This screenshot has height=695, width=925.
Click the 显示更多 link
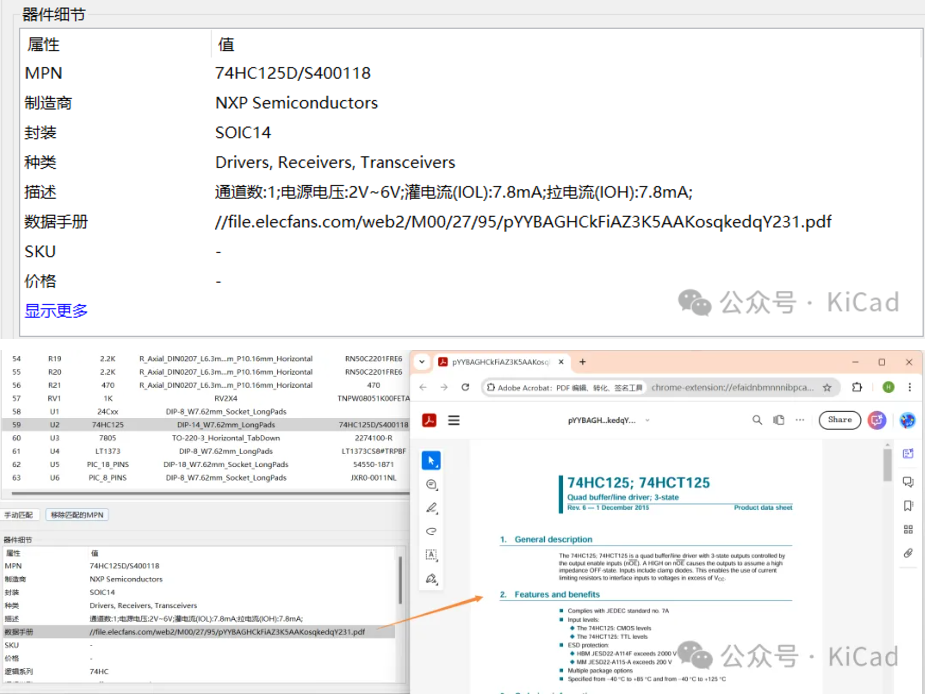[56, 311]
